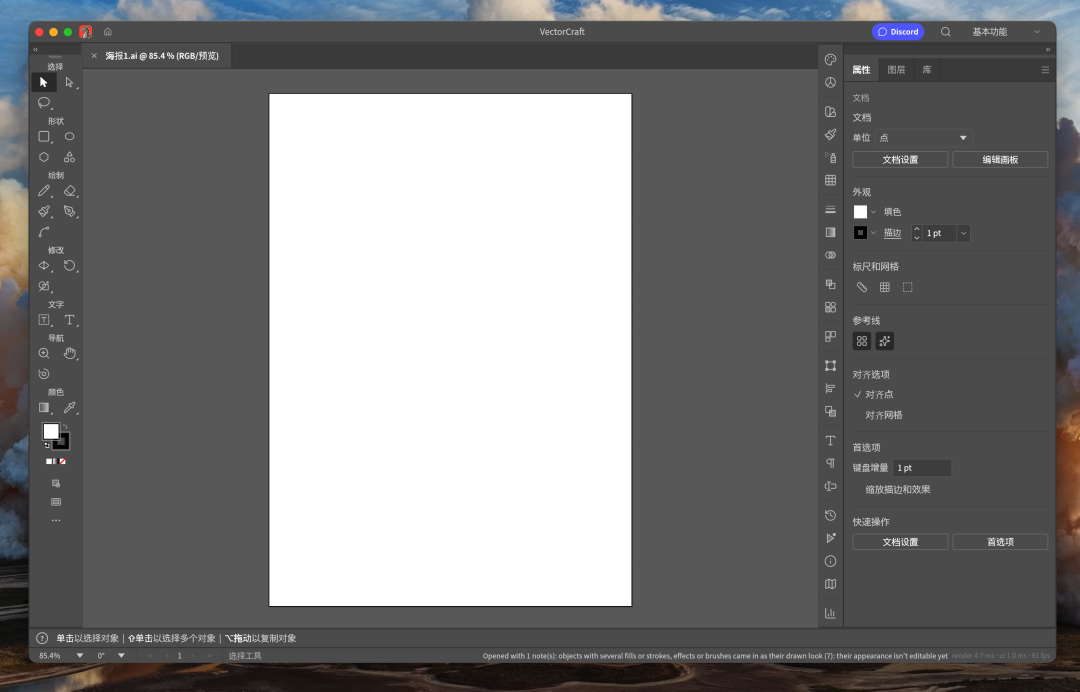Select the Type tool
Image resolution: width=1080 pixels, height=692 pixels.
click(70, 320)
